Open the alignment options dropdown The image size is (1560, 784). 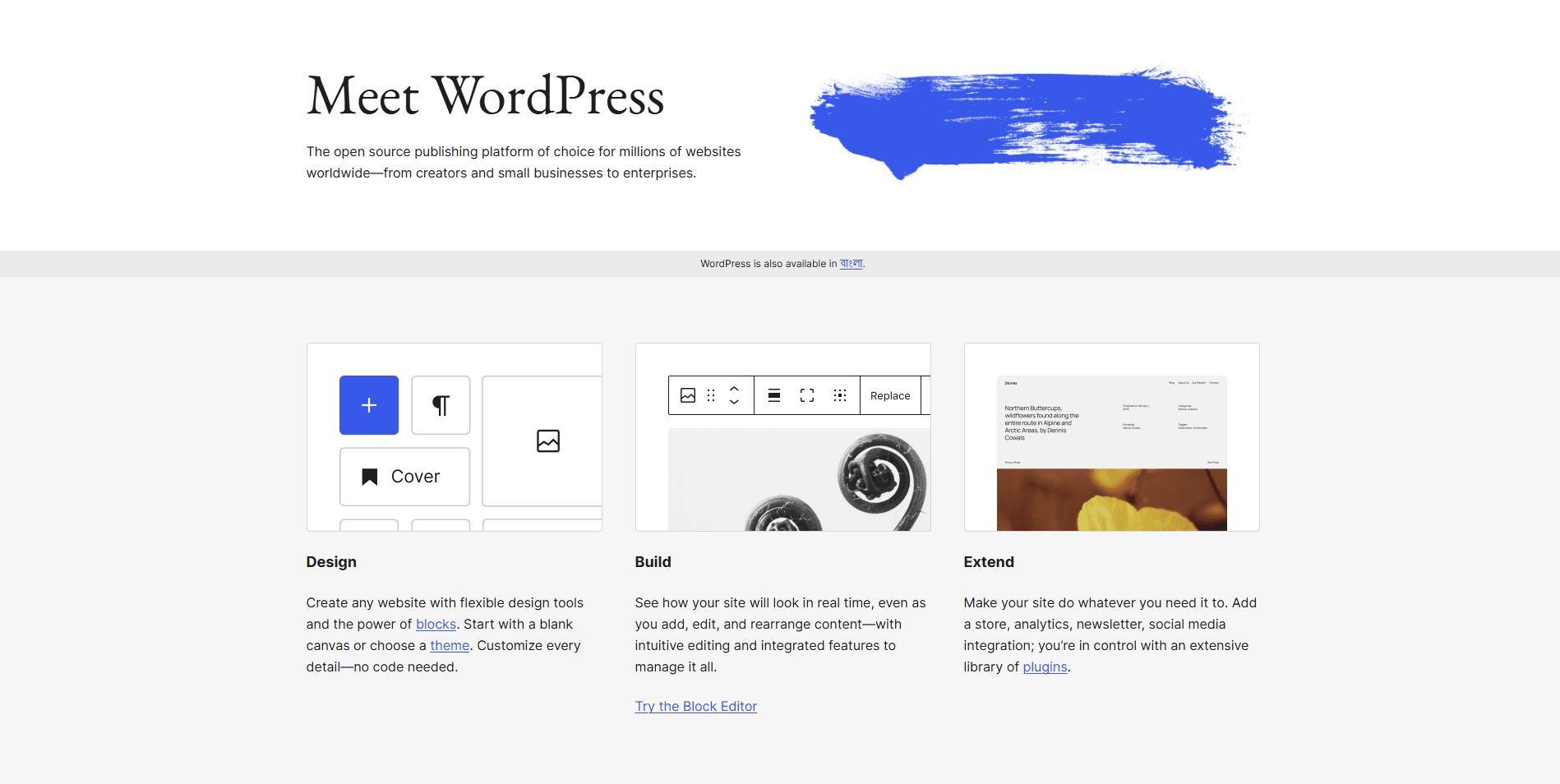tap(773, 395)
